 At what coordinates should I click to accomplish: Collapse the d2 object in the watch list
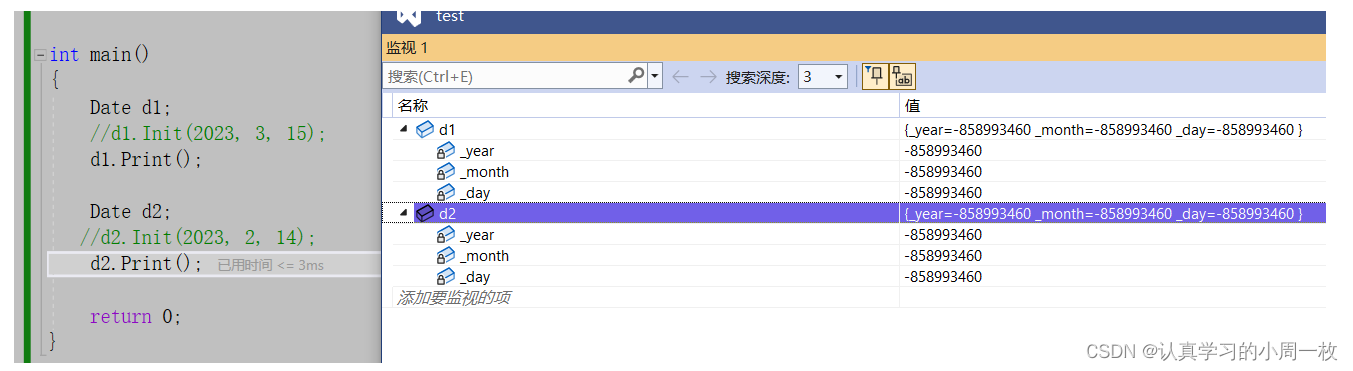404,213
